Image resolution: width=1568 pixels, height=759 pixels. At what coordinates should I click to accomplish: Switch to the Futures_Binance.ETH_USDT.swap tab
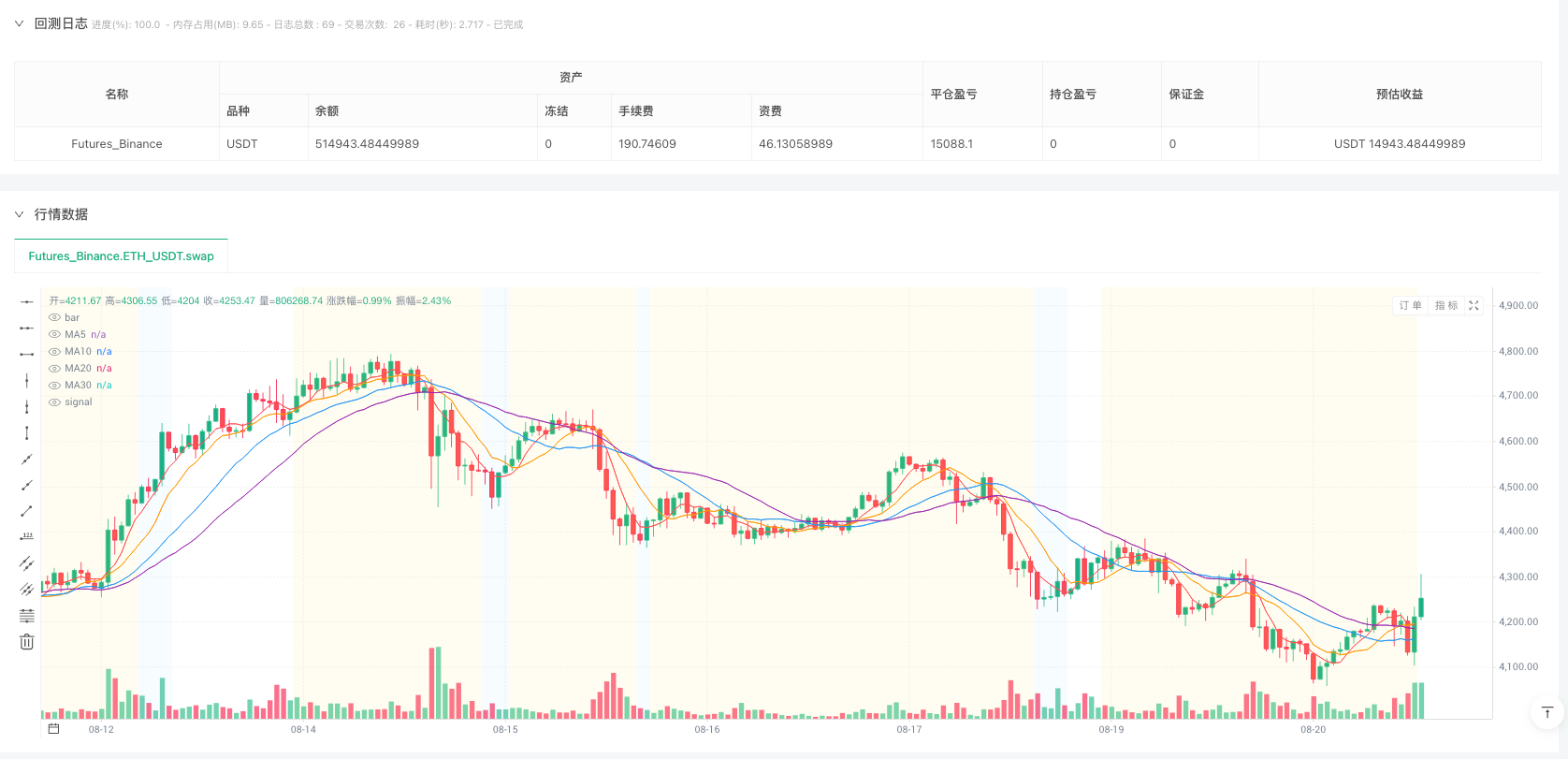click(121, 255)
